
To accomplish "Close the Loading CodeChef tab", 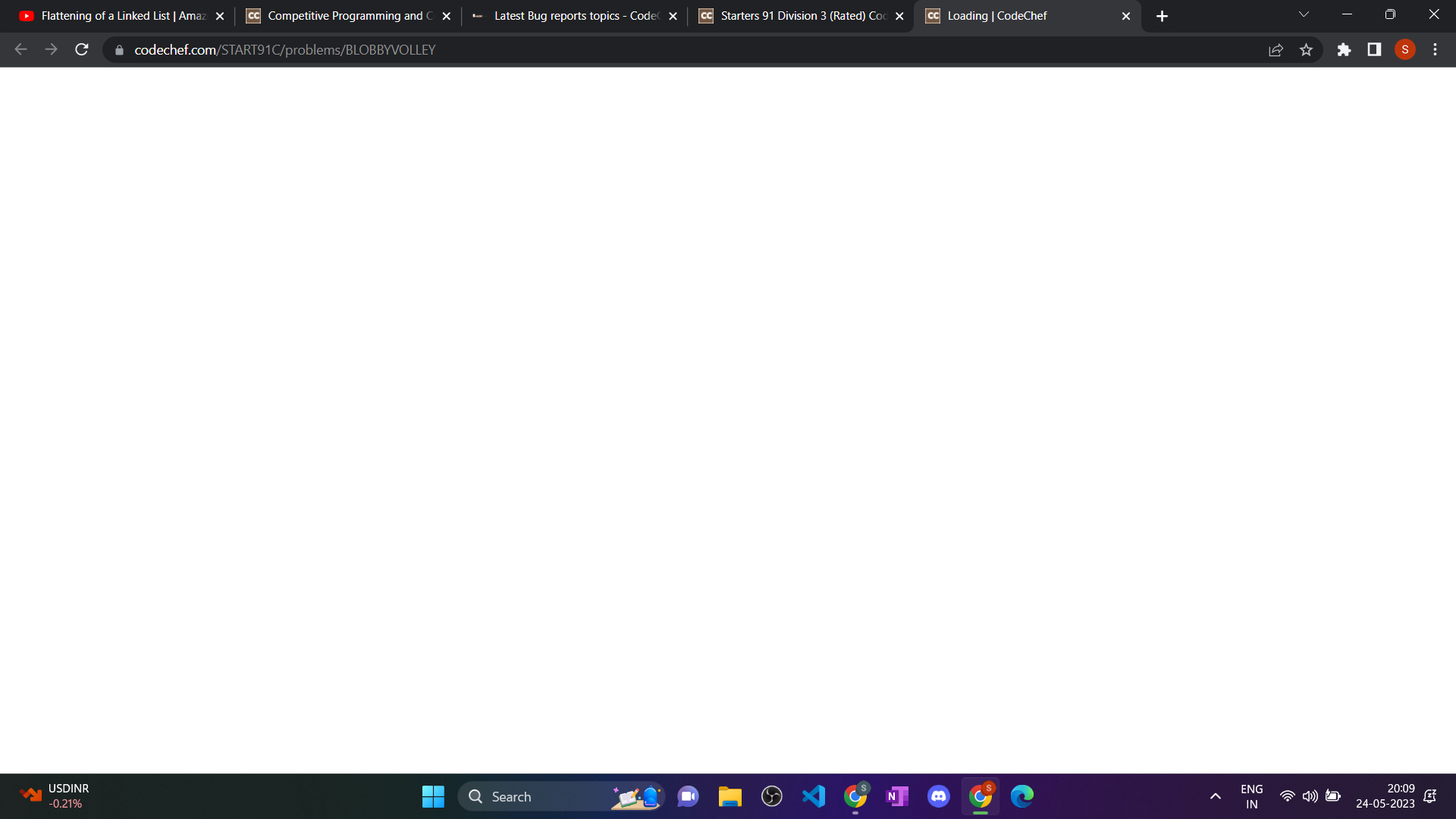I will click(1126, 16).
